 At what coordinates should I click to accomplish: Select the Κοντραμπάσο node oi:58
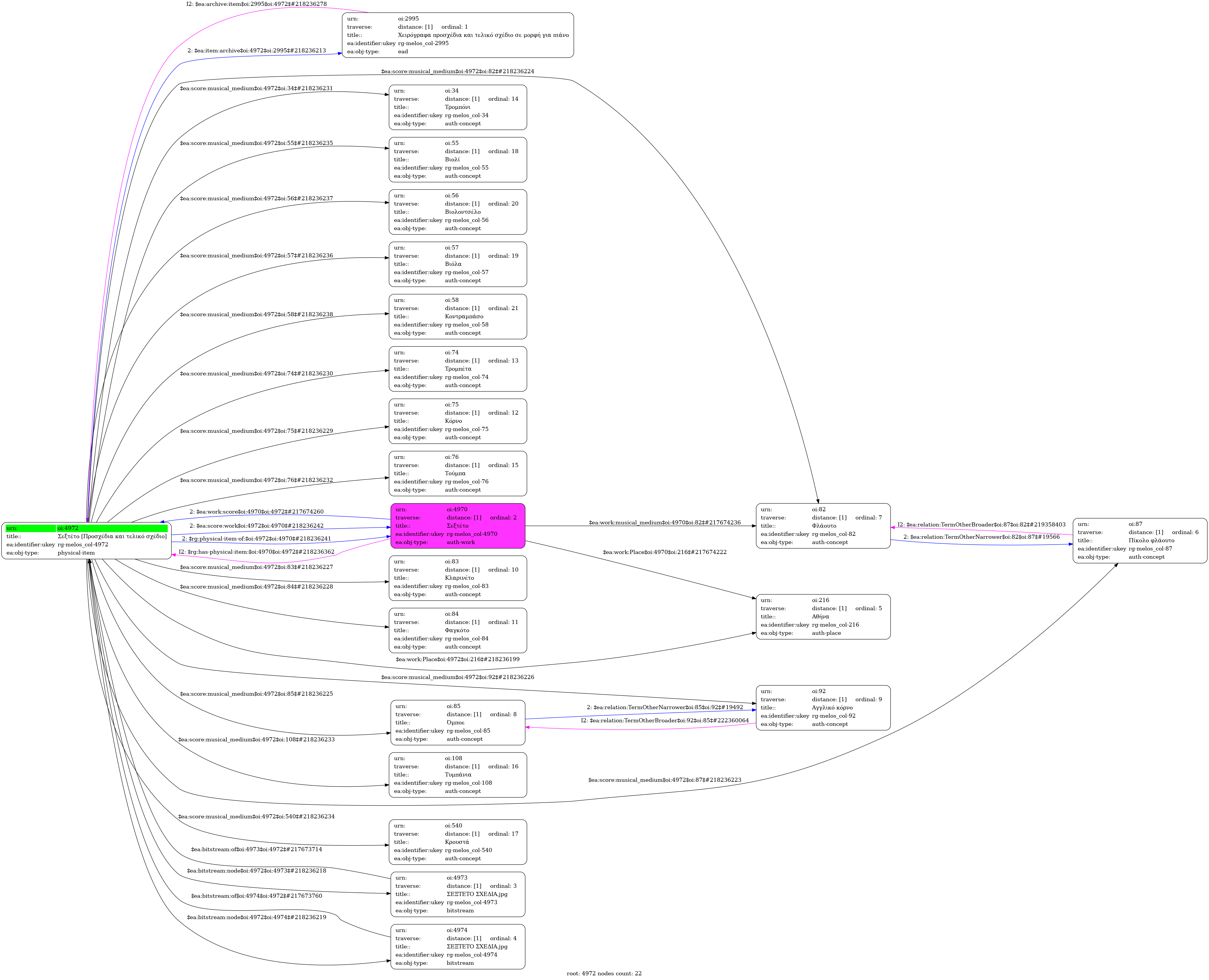coord(457,317)
